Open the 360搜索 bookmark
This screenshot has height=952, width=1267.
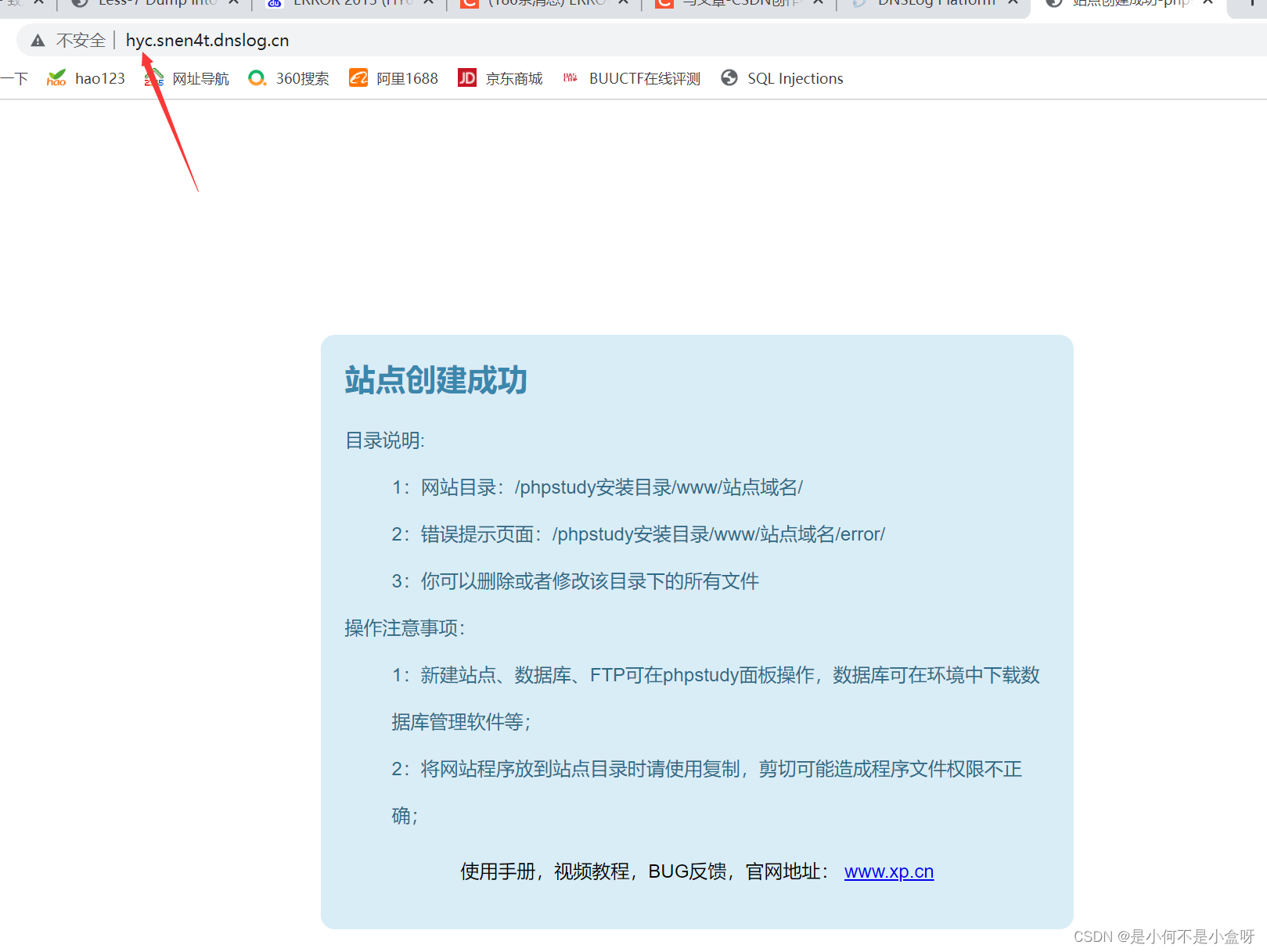[x=289, y=78]
